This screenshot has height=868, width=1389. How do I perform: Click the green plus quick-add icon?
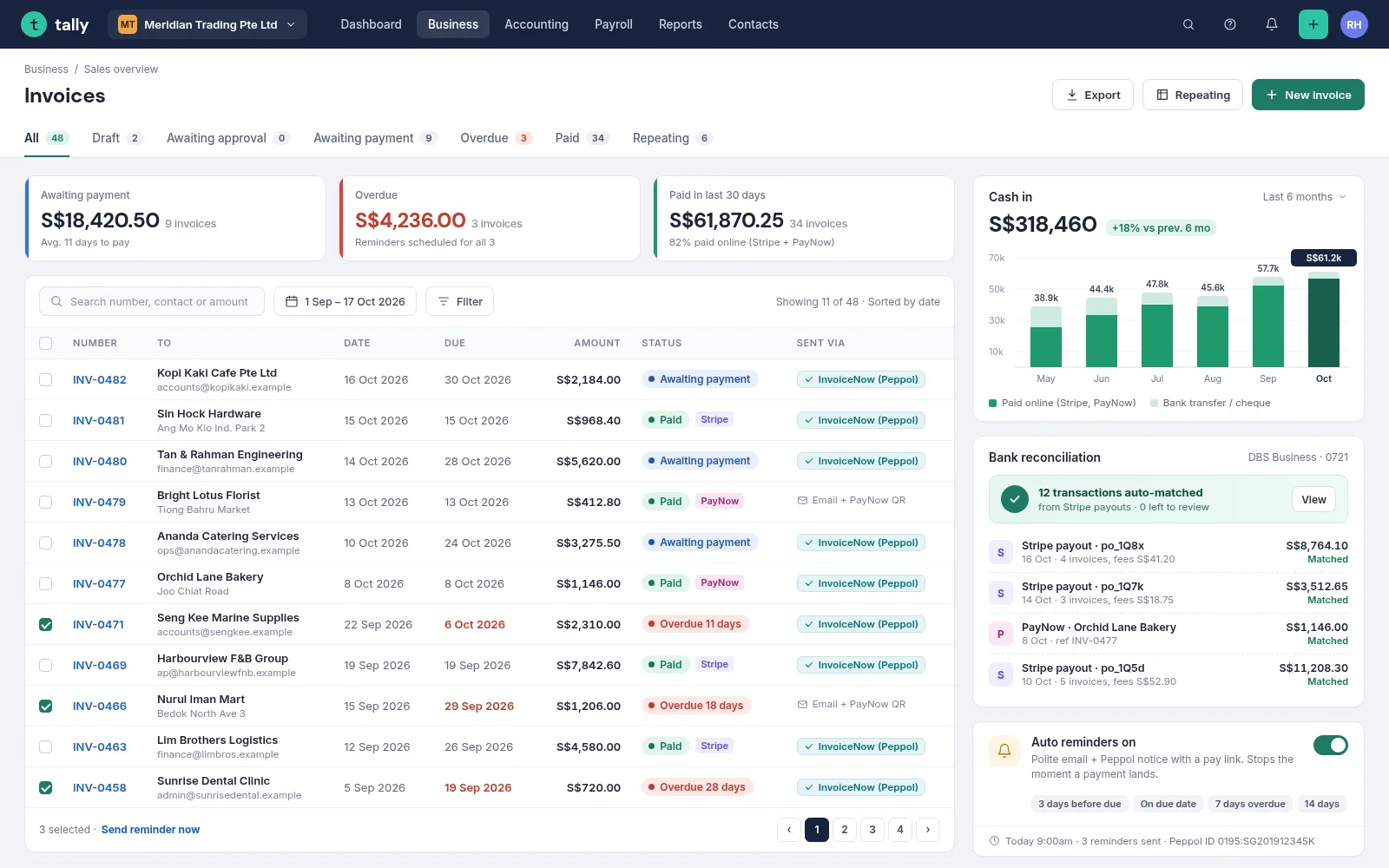point(1313,24)
